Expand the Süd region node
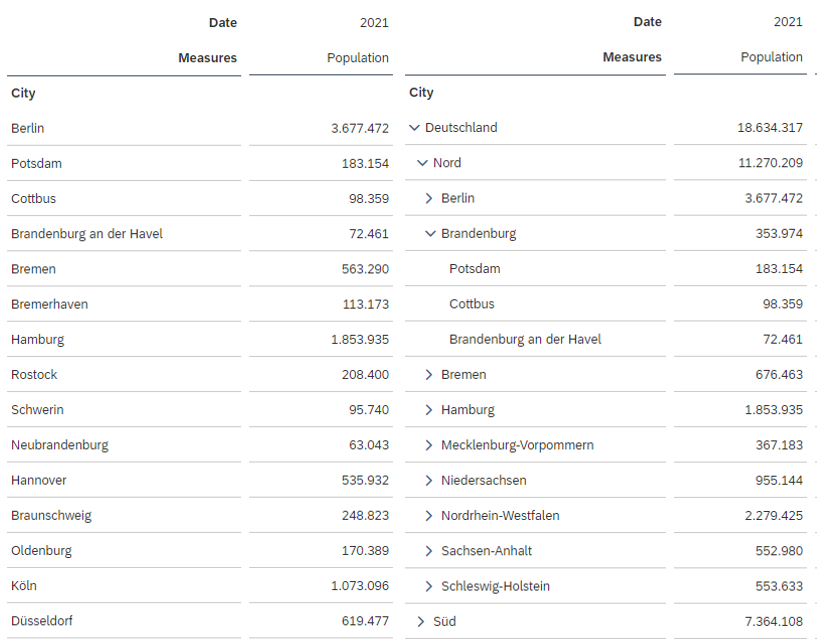This screenshot has height=642, width=822. [423, 621]
